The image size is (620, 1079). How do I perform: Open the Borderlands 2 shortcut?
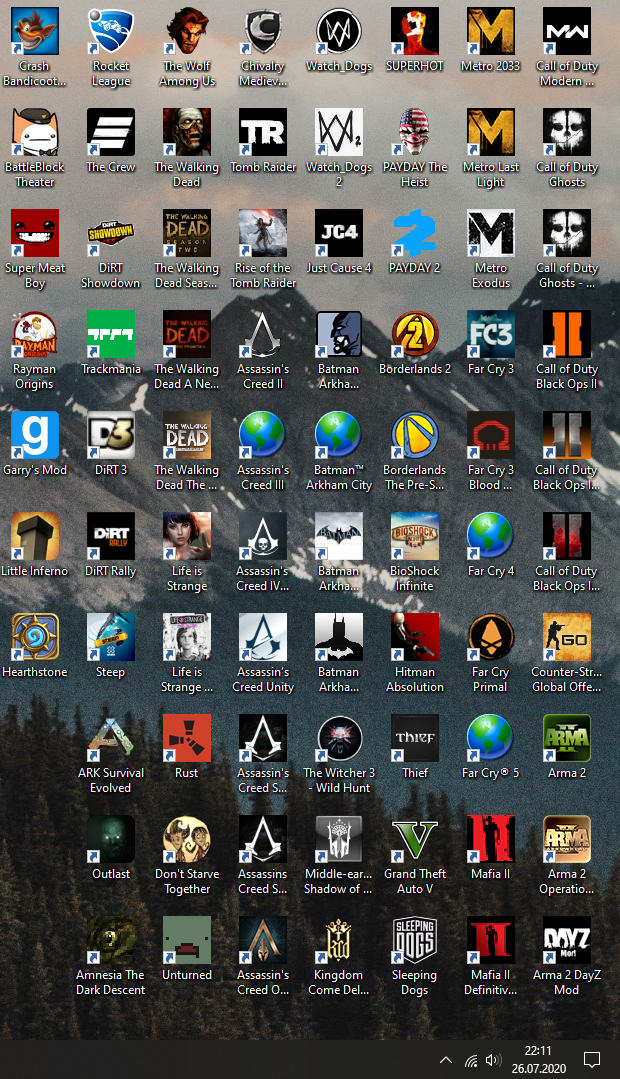pyautogui.click(x=415, y=334)
